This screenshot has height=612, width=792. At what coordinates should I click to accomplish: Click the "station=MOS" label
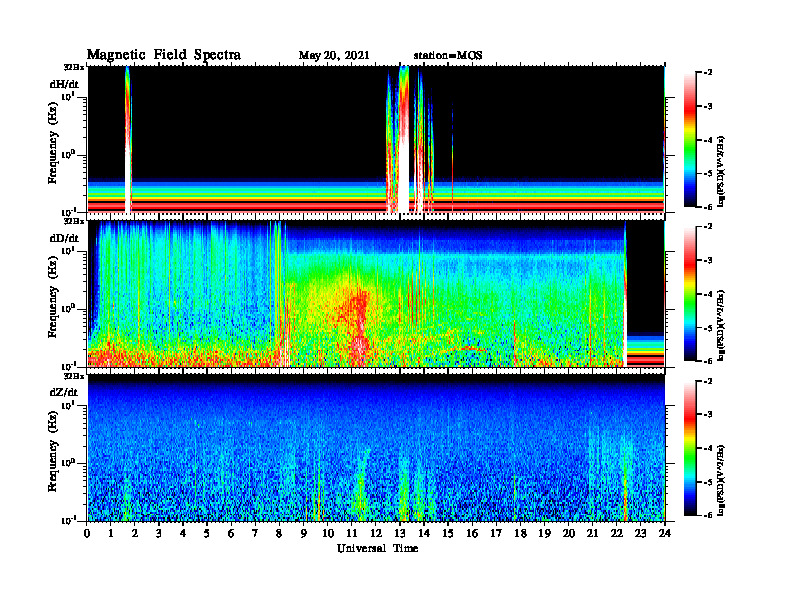tap(448, 56)
